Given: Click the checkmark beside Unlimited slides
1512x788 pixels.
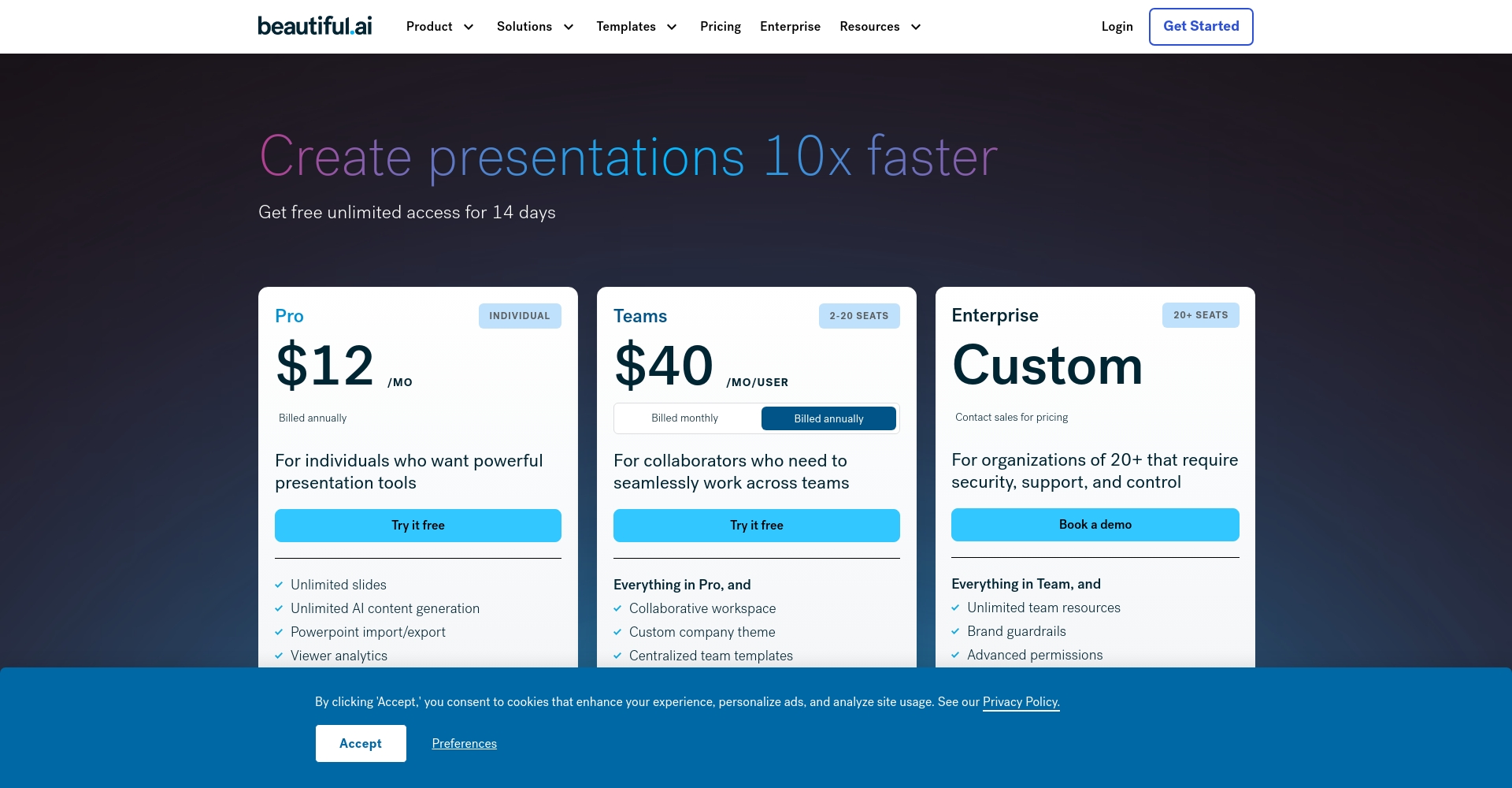Looking at the screenshot, I should click(x=279, y=585).
